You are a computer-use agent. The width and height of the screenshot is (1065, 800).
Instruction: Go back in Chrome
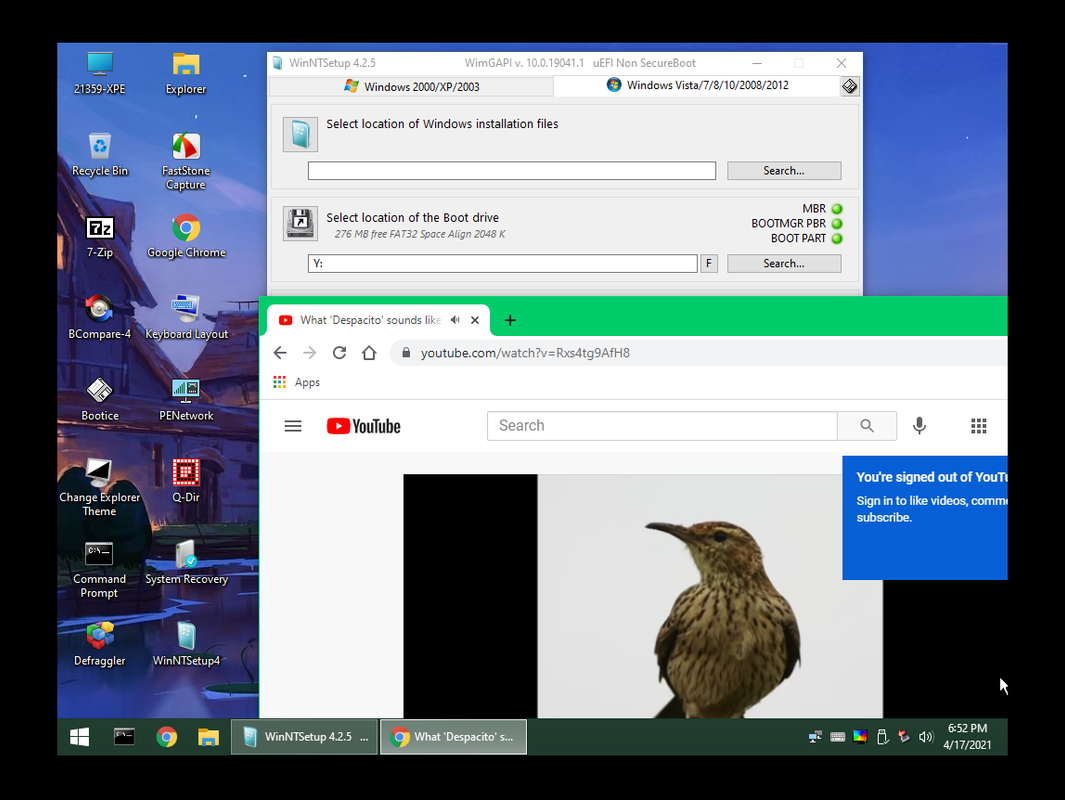point(280,352)
